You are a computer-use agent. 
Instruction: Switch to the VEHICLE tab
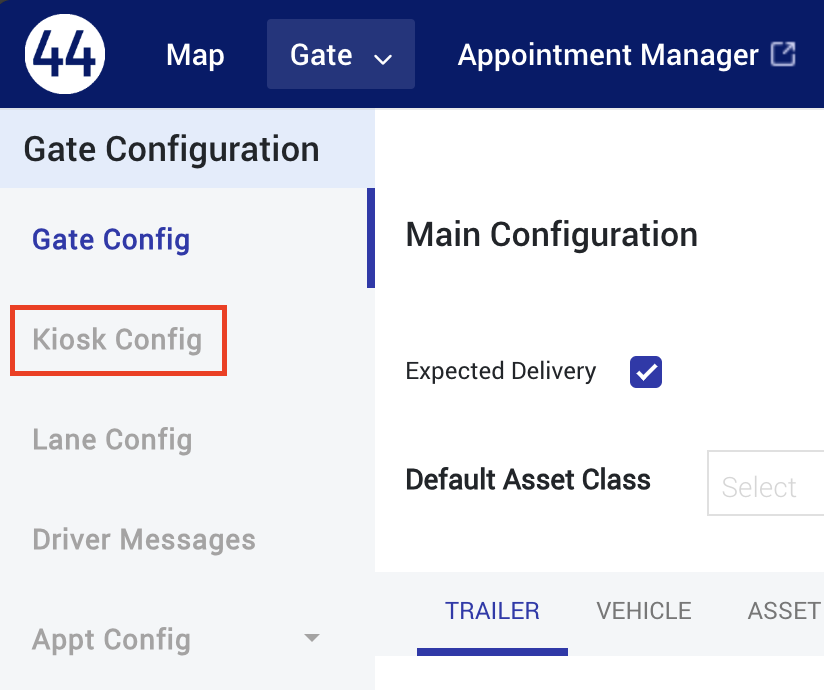tap(643, 610)
